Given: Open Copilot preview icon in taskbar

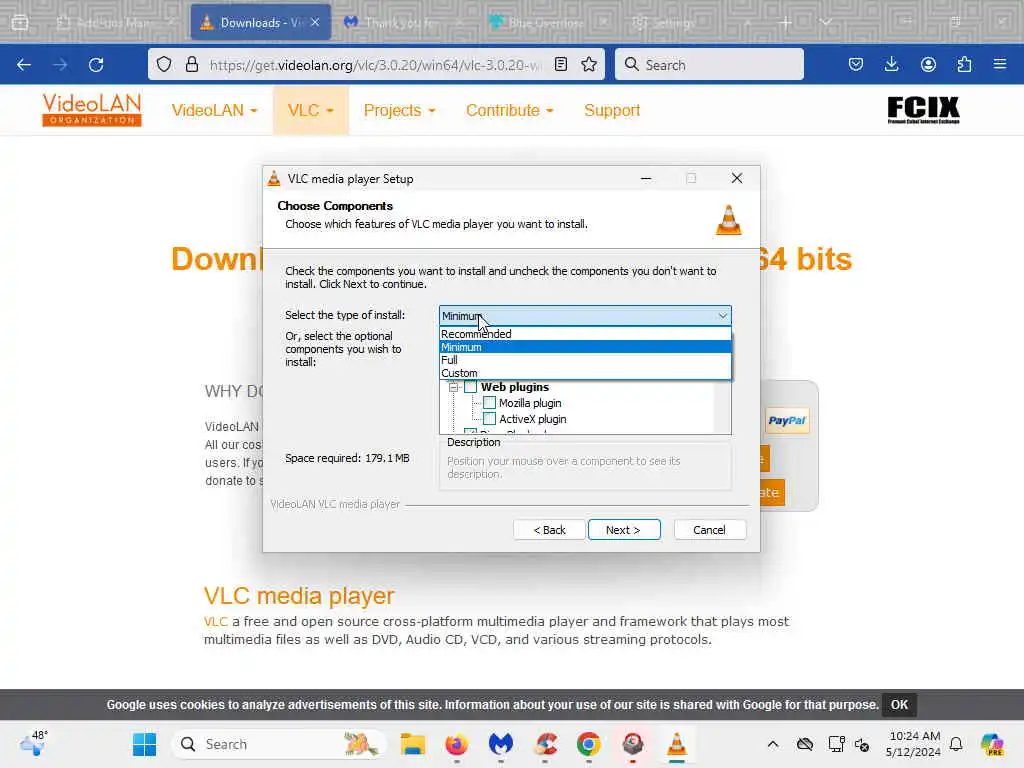Looking at the screenshot, I should pos(992,744).
